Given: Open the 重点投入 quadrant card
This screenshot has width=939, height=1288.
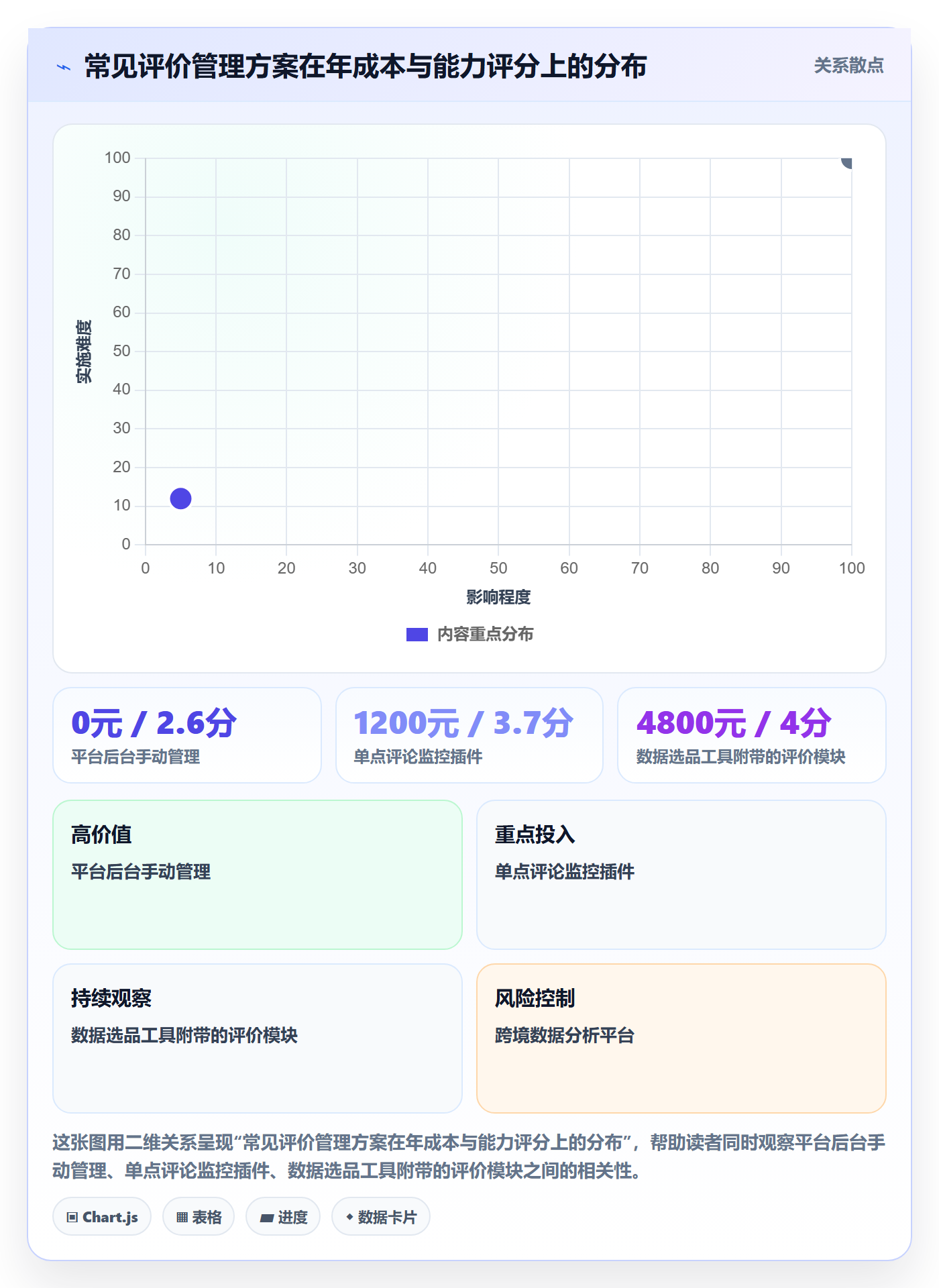Looking at the screenshot, I should (681, 875).
